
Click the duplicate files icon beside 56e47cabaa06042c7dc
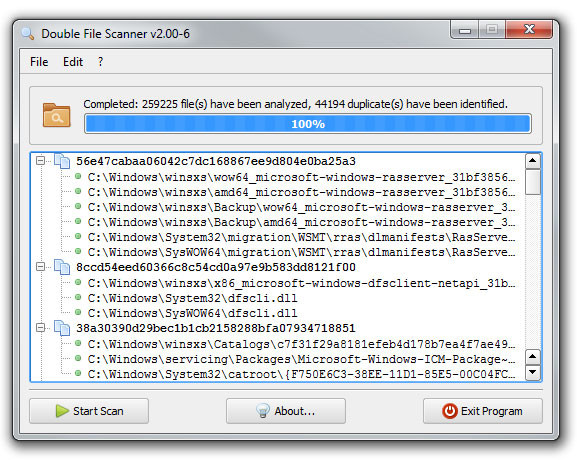click(62, 161)
